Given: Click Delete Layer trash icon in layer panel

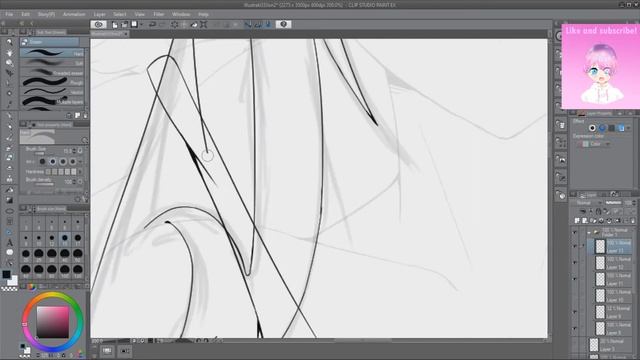Looking at the screenshot, I should (x=632, y=220).
